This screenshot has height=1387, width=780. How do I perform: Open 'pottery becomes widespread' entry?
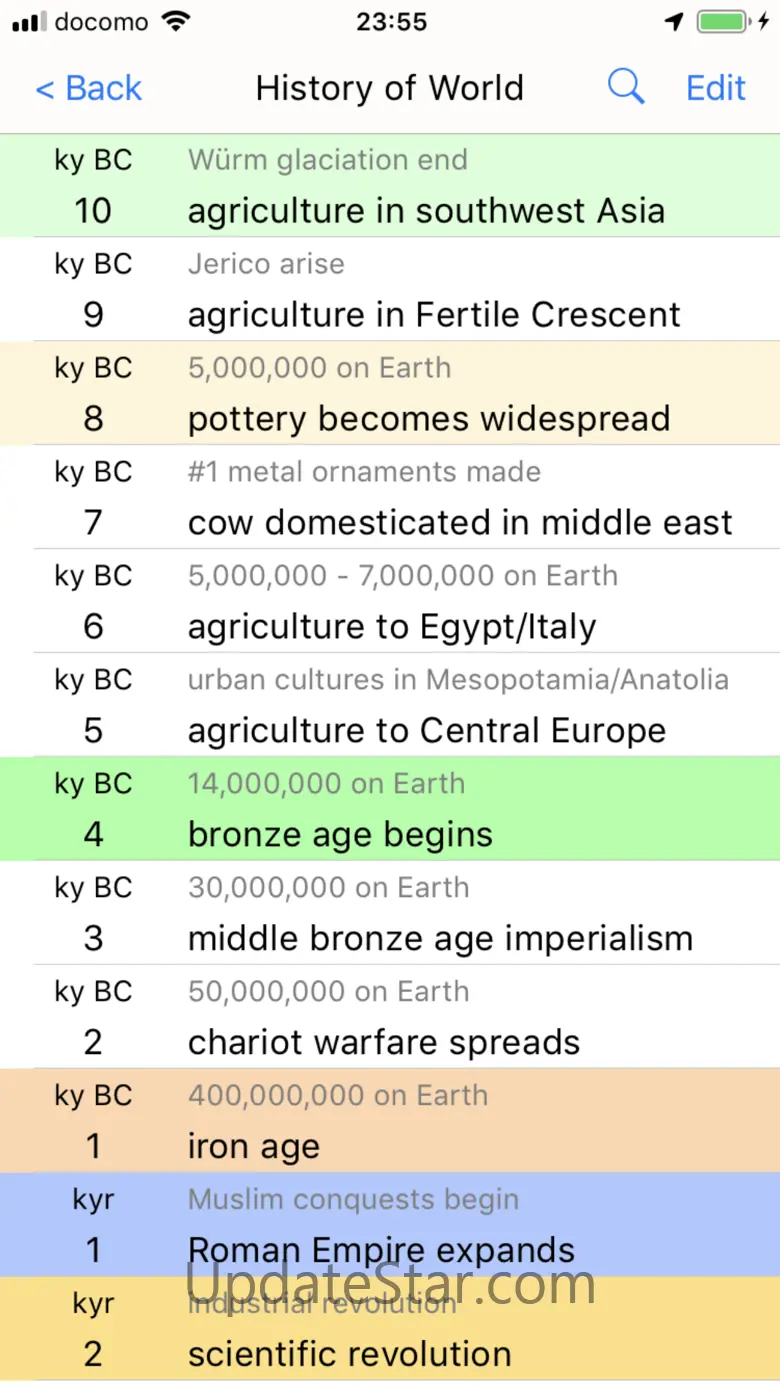tap(429, 419)
